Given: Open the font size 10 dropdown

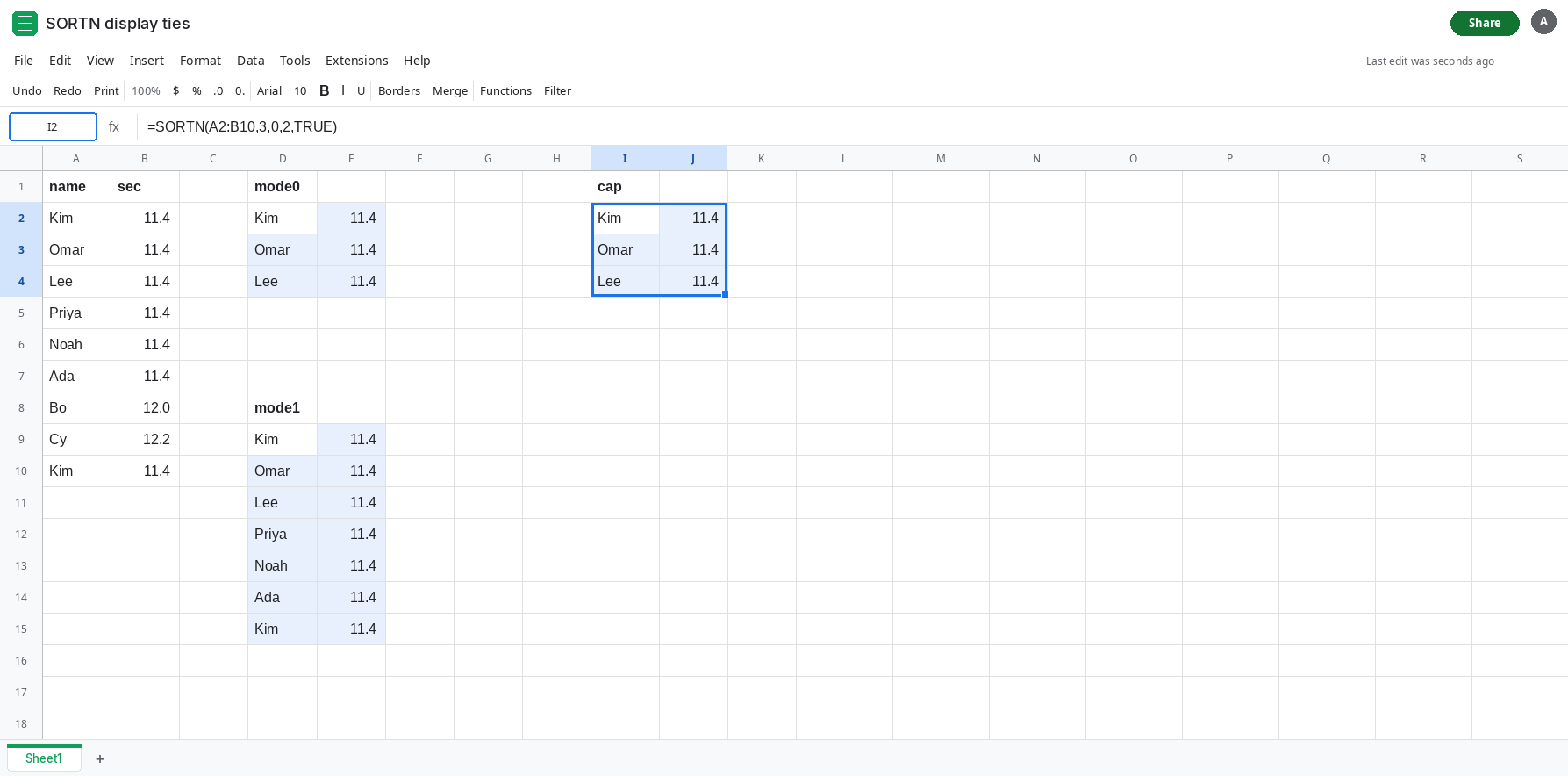Looking at the screenshot, I should [300, 90].
